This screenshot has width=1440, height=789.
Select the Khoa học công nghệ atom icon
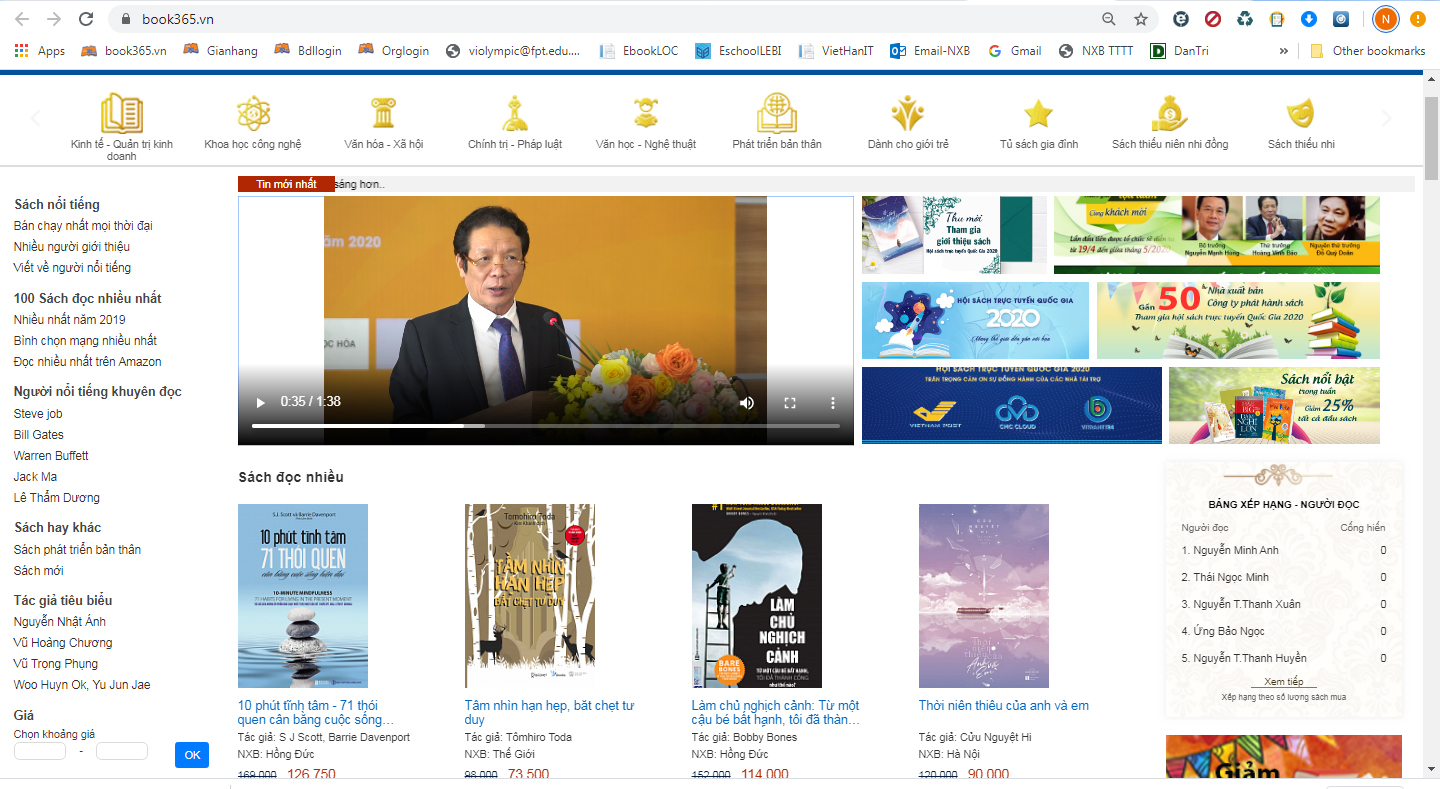click(252, 113)
